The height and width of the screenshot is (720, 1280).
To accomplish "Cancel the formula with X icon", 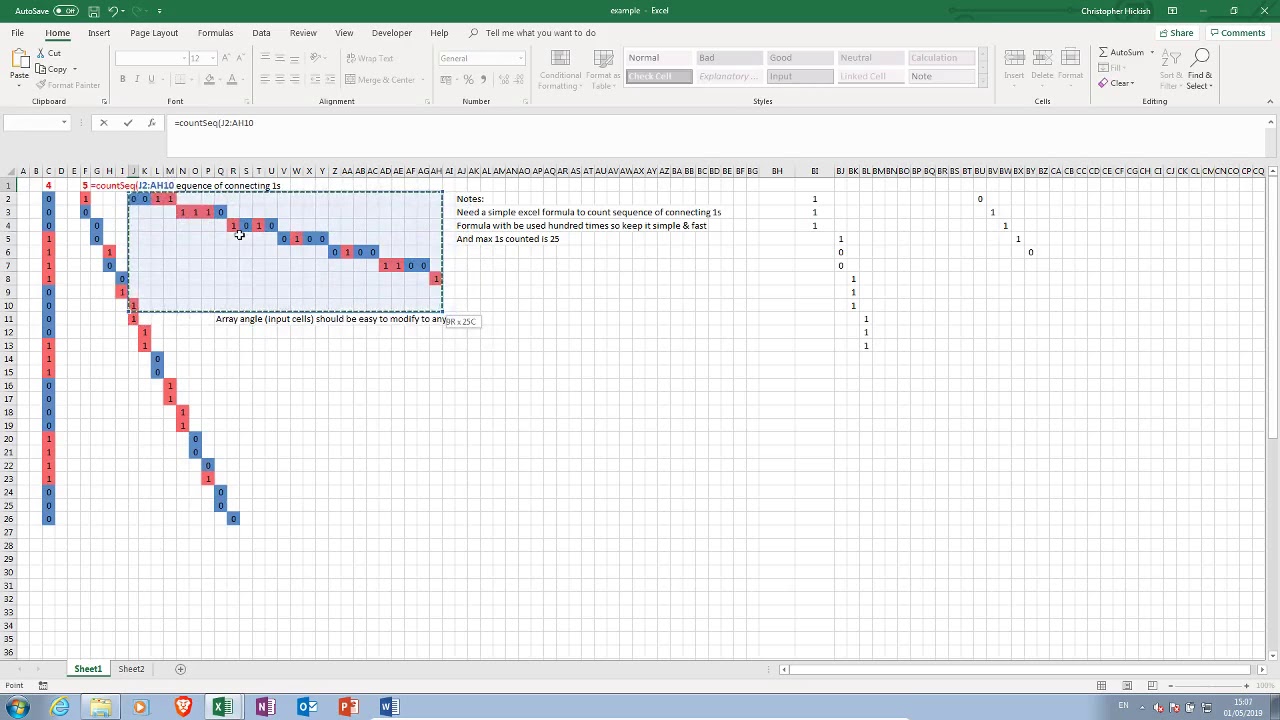I will (x=103, y=123).
